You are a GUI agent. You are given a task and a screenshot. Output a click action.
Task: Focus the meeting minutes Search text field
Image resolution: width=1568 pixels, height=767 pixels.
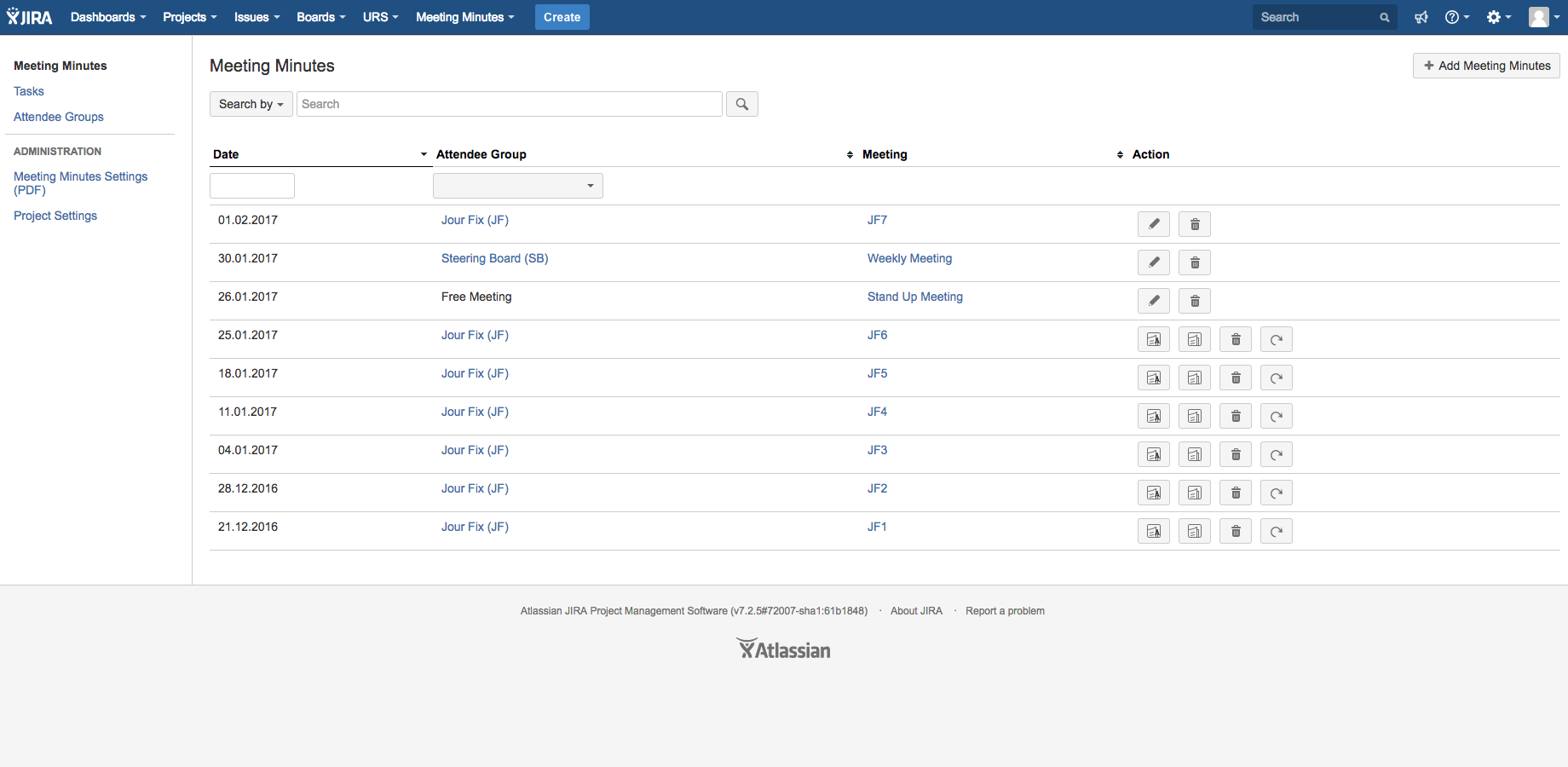click(x=510, y=104)
